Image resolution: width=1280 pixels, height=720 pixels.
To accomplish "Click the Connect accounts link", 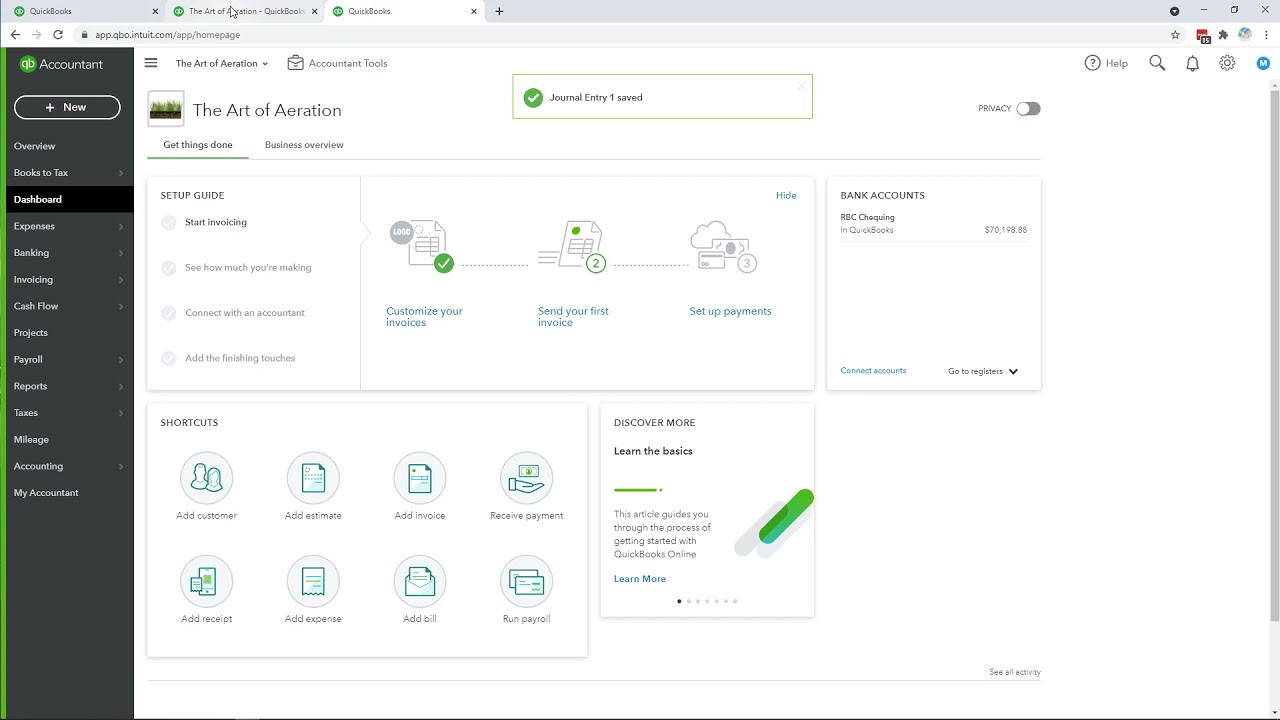I will (x=873, y=371).
